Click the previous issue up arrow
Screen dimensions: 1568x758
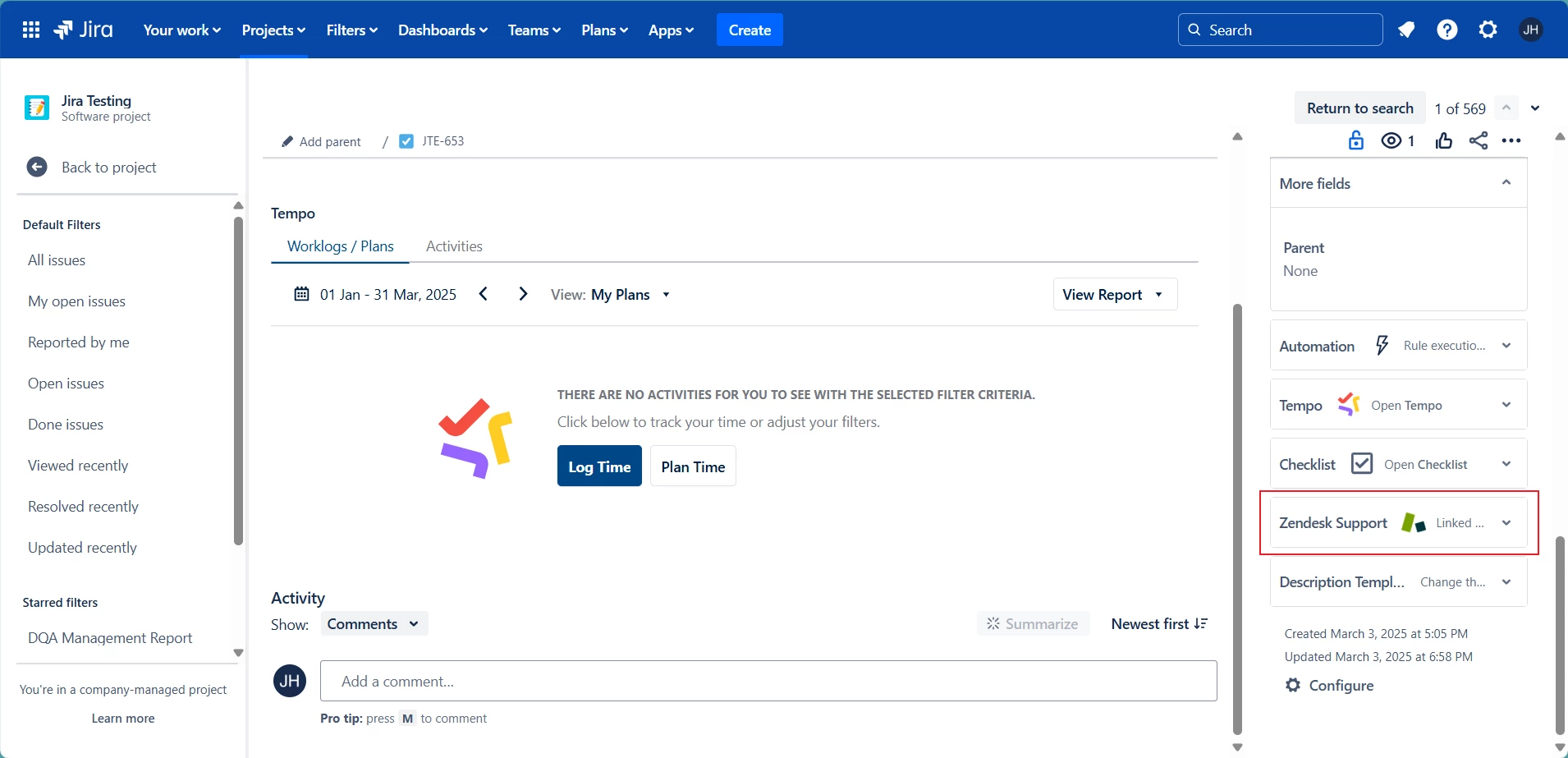(x=1506, y=108)
